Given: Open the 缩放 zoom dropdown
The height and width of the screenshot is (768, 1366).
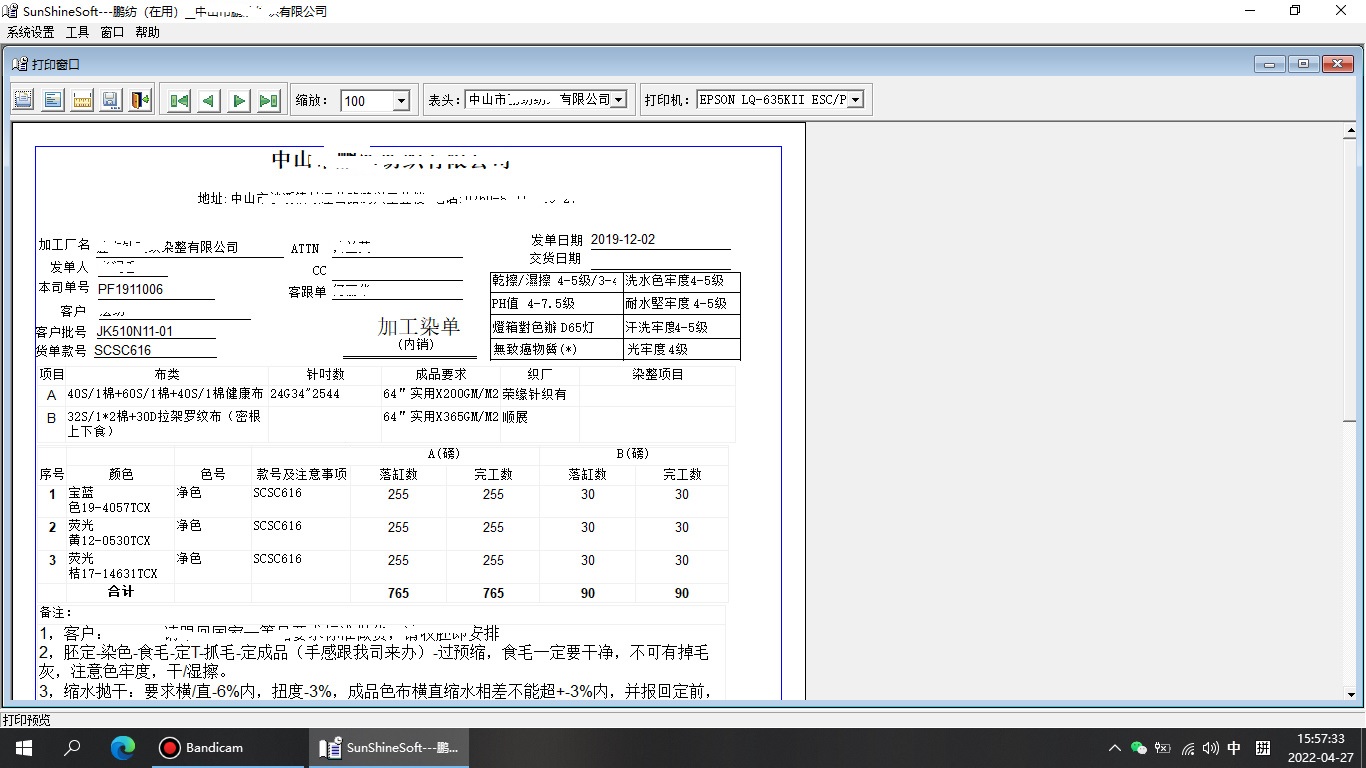Looking at the screenshot, I should click(x=401, y=100).
